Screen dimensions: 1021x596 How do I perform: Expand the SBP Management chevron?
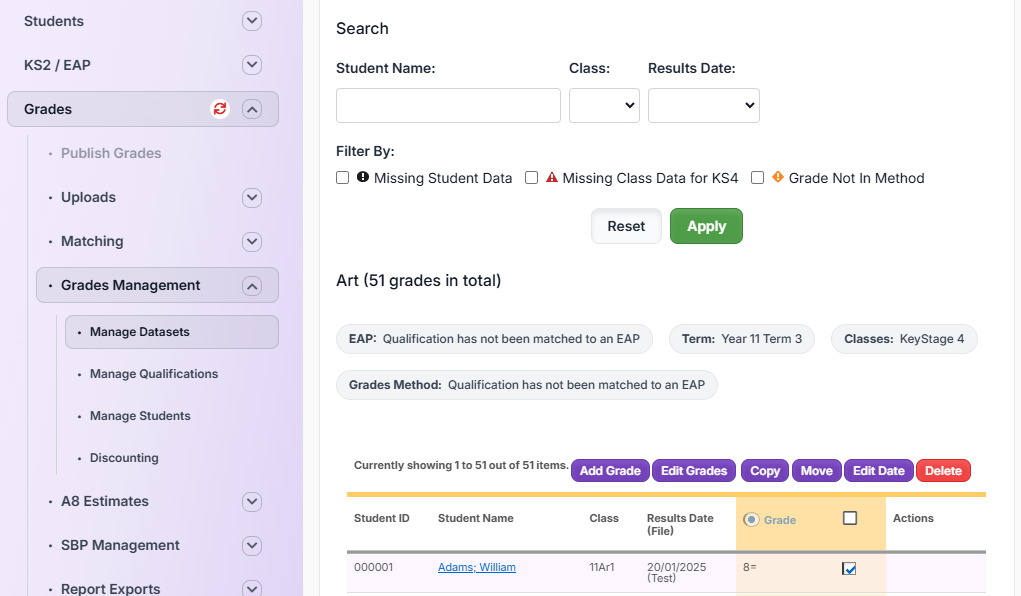click(x=252, y=545)
